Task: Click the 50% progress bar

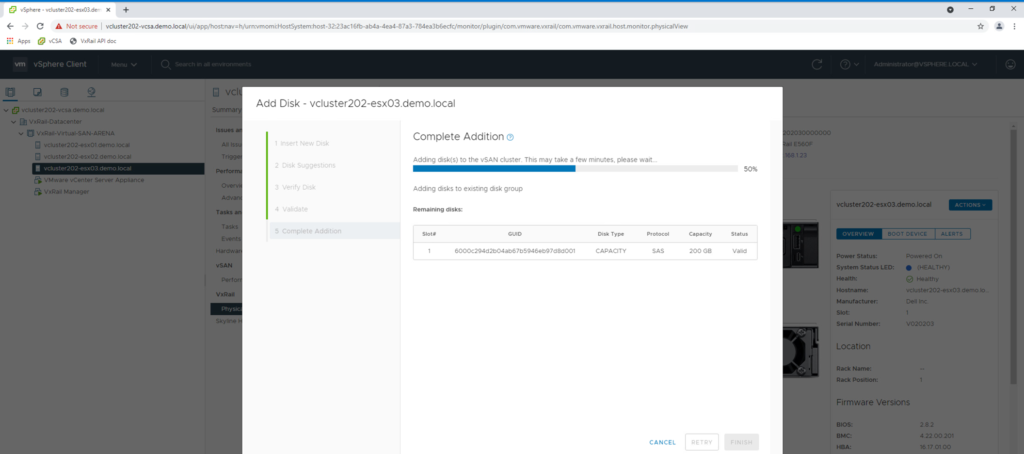Action: (x=575, y=169)
